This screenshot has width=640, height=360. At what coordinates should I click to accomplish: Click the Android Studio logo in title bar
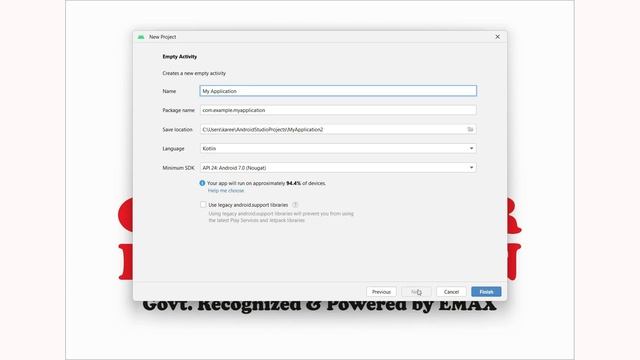[141, 37]
